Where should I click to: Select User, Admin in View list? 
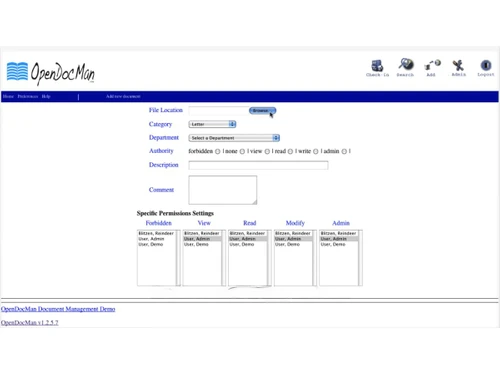pos(202,239)
